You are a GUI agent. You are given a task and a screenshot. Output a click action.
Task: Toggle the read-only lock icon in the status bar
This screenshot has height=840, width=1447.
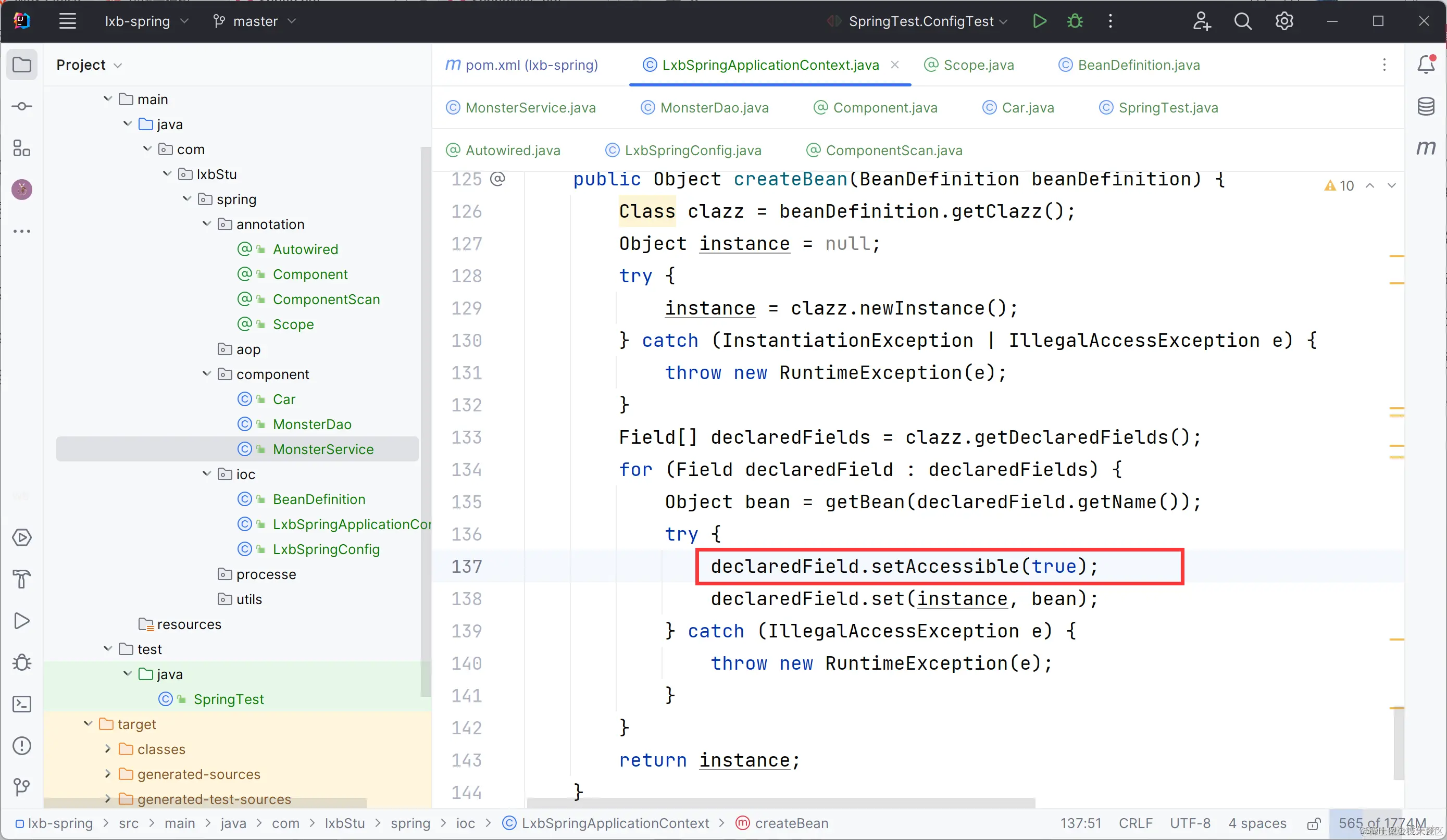1313,824
